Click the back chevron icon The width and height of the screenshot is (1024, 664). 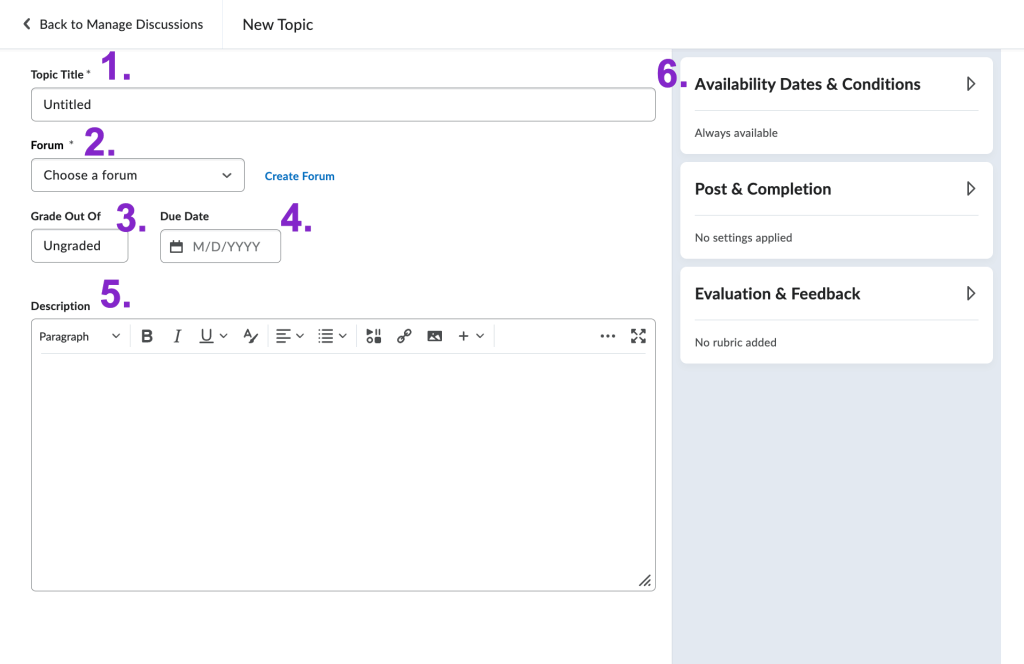[27, 24]
